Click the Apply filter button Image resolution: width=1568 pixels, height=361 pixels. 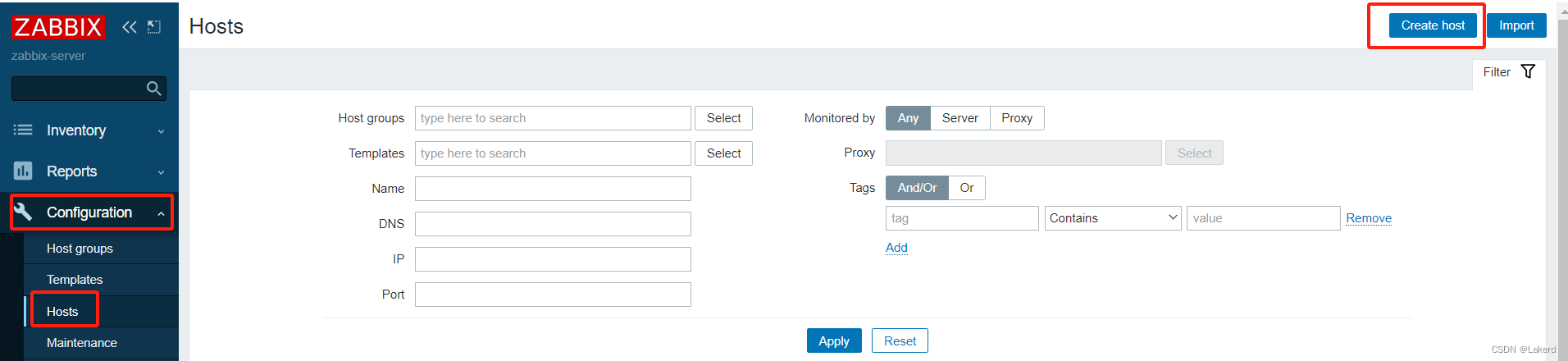coord(834,341)
